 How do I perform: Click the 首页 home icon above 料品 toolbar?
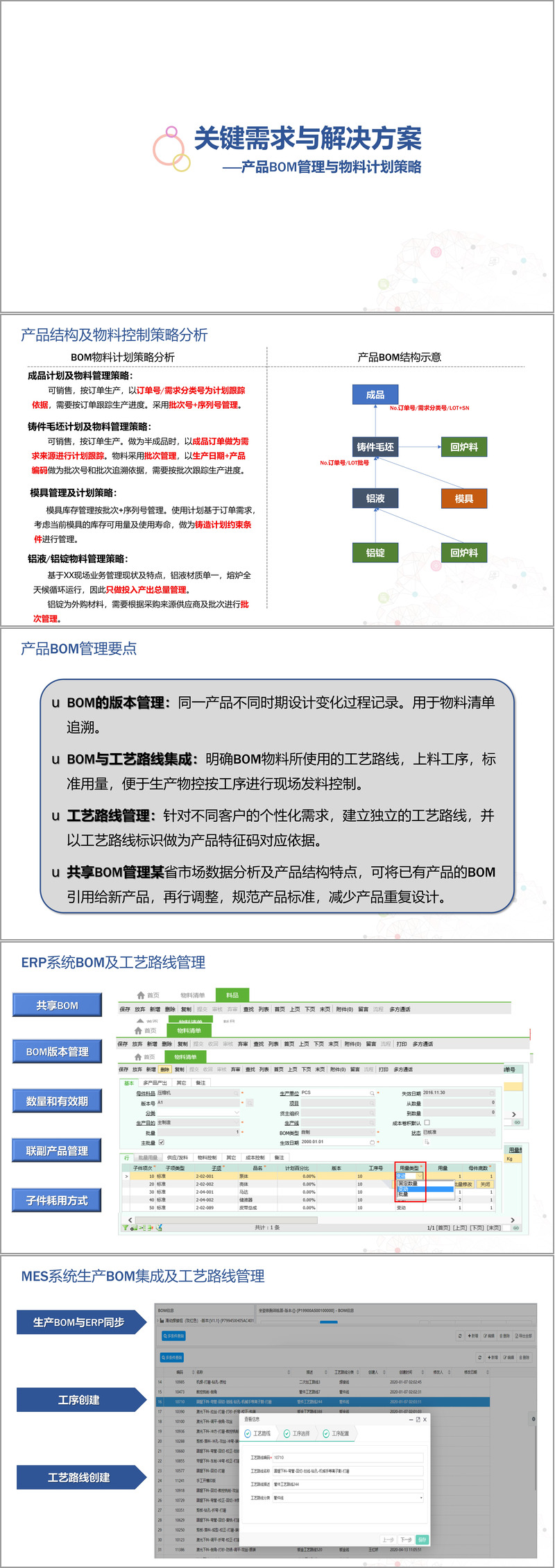tap(141, 995)
